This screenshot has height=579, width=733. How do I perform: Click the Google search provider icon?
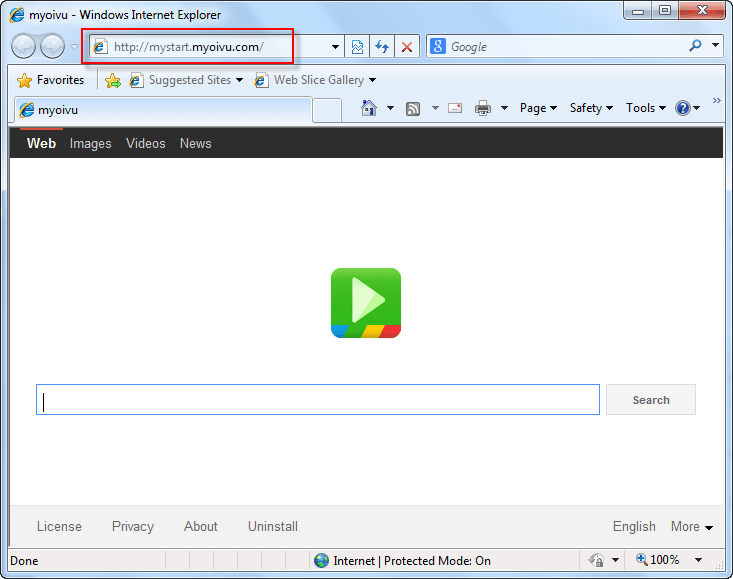tap(438, 46)
